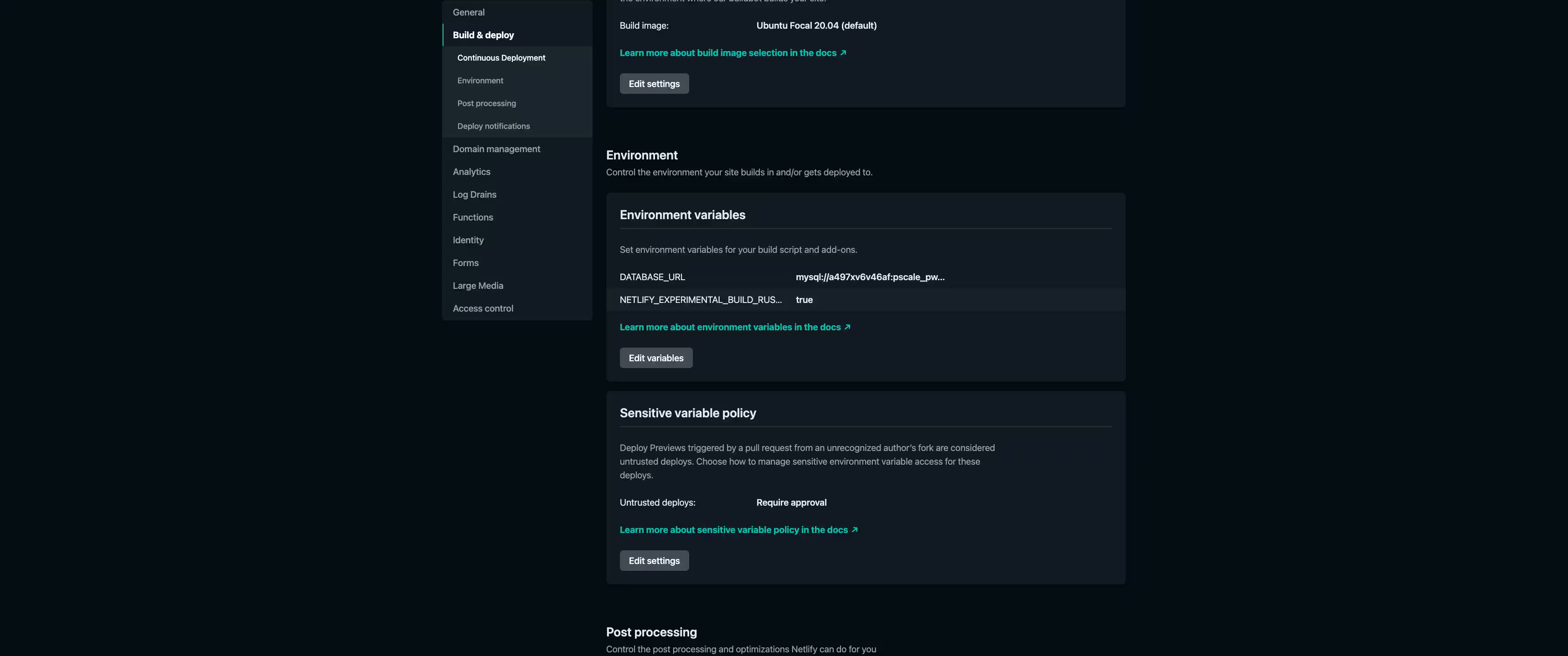
Task: Open Identity settings
Action: [468, 241]
